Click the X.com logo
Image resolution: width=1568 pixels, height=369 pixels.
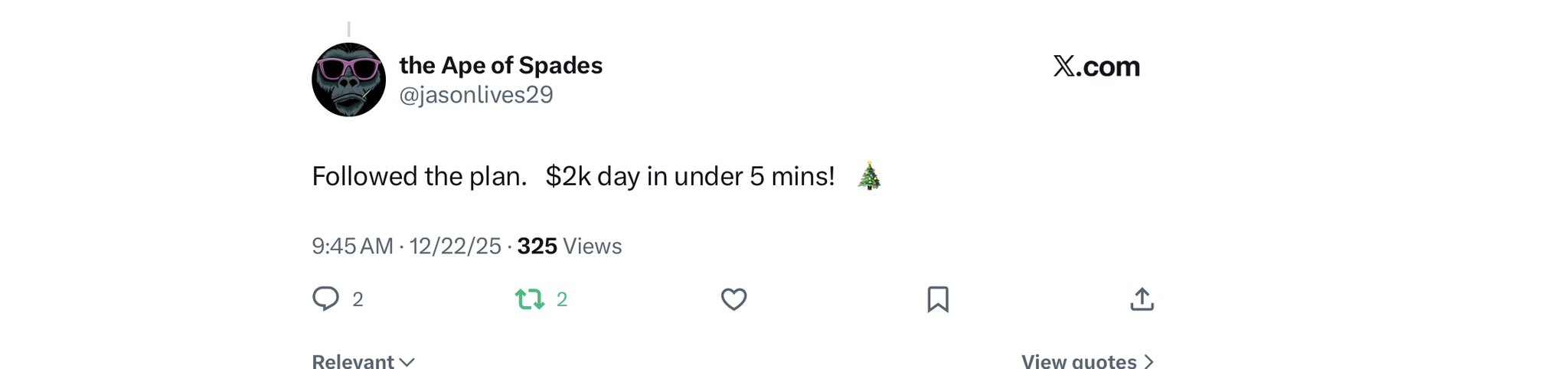click(x=1096, y=67)
